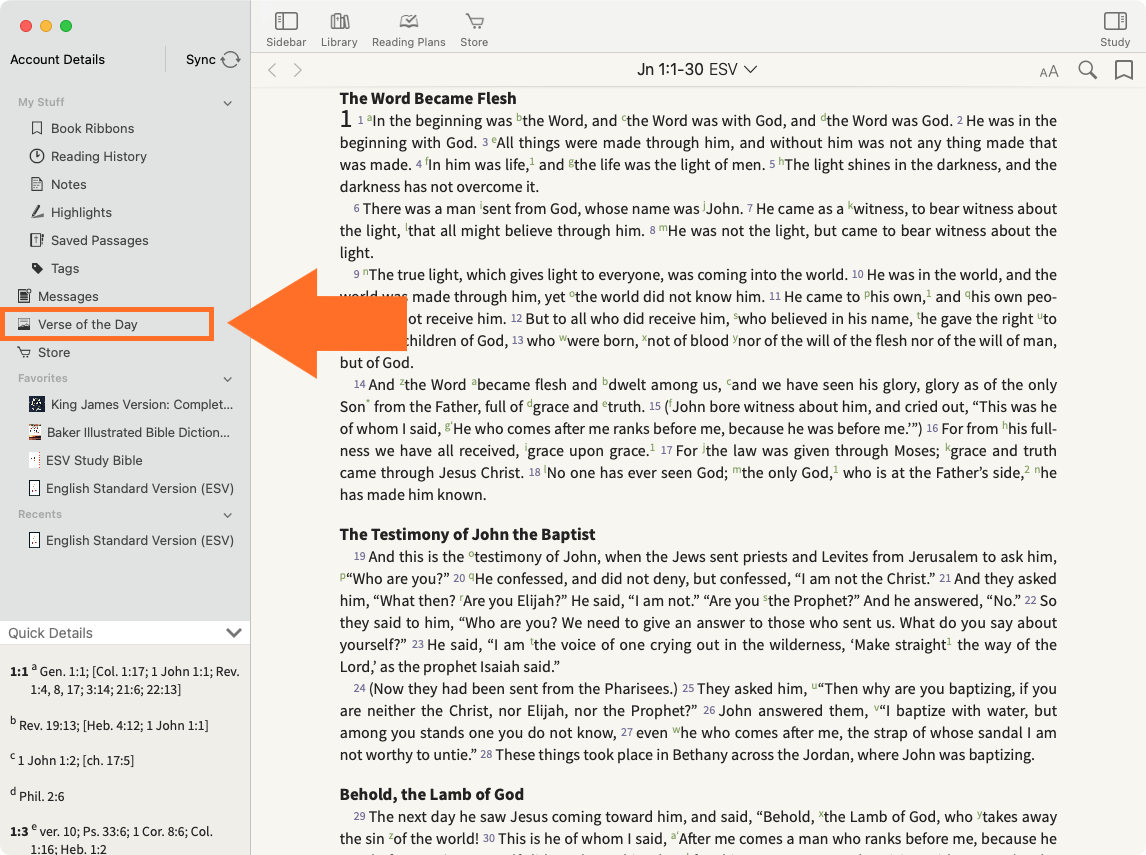
Task: Toggle the Study pane icon
Action: (1115, 21)
